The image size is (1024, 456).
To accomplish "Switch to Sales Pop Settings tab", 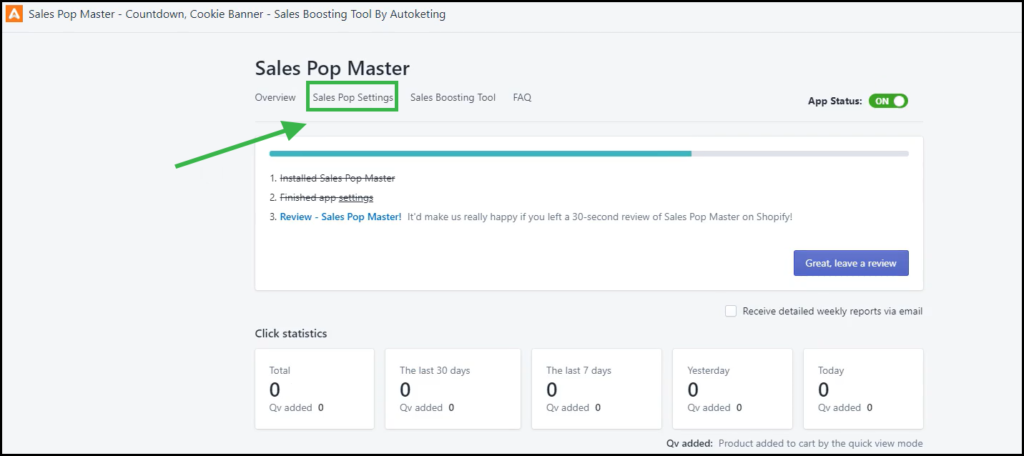I will point(353,97).
